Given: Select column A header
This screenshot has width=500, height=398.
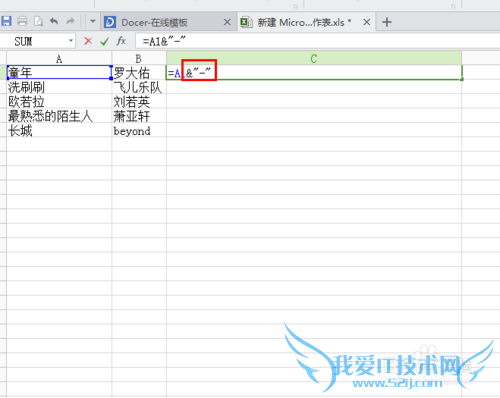Looking at the screenshot, I should 59,59.
